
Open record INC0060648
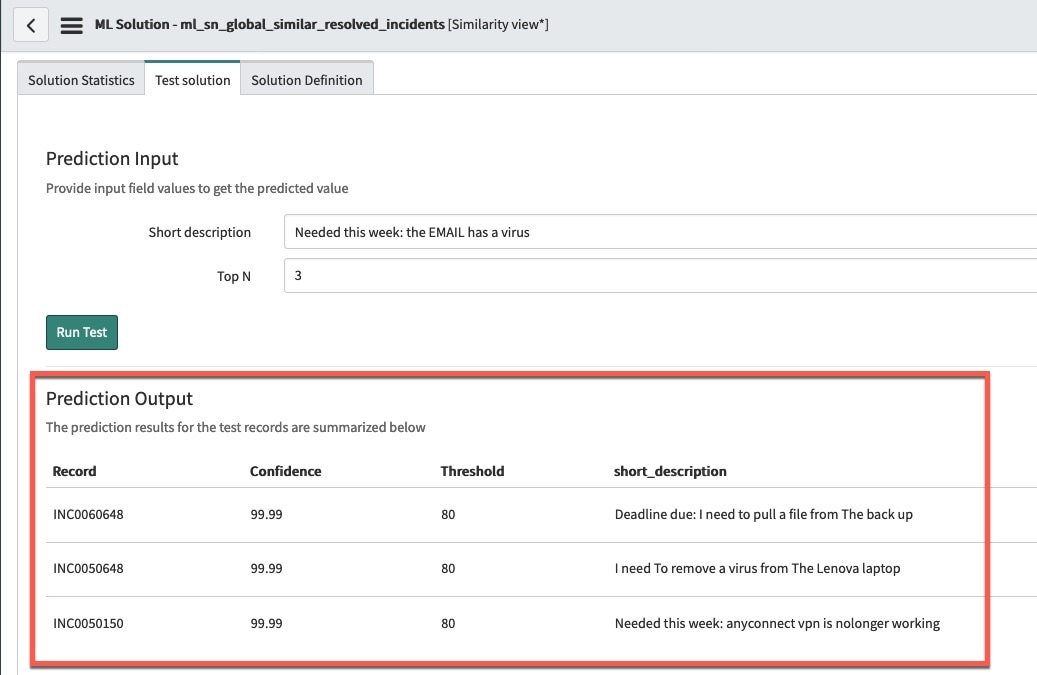[x=88, y=514]
